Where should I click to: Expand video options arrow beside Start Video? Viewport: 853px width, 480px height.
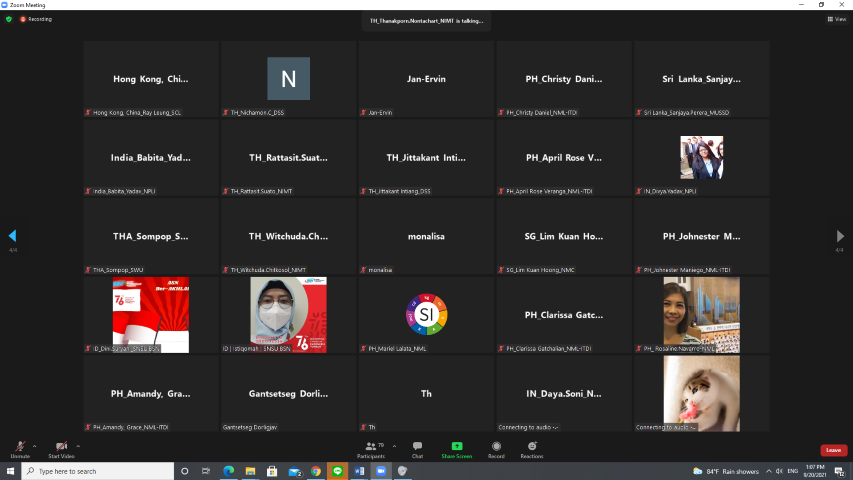pos(79,446)
